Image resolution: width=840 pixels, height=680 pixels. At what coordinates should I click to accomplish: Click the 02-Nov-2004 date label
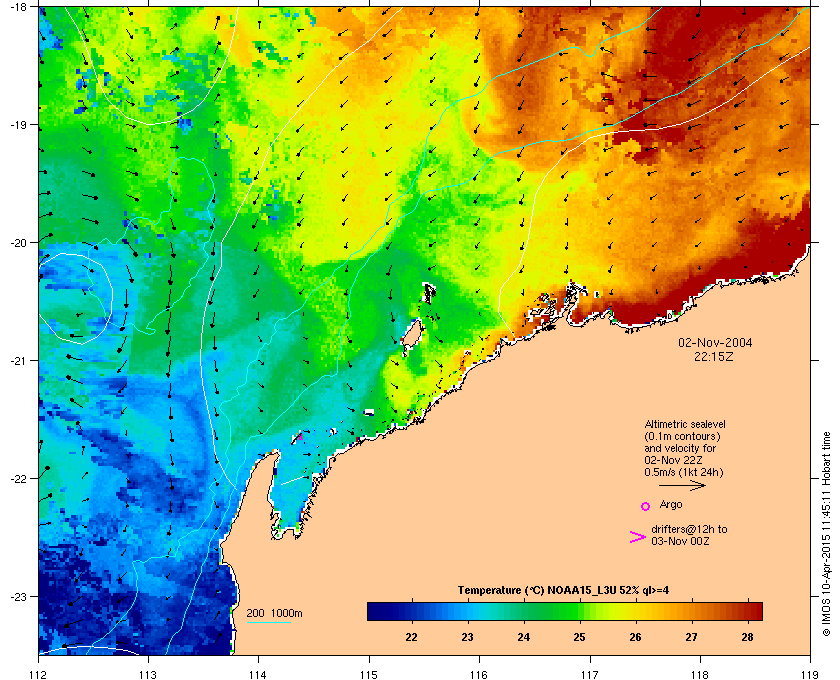715,343
